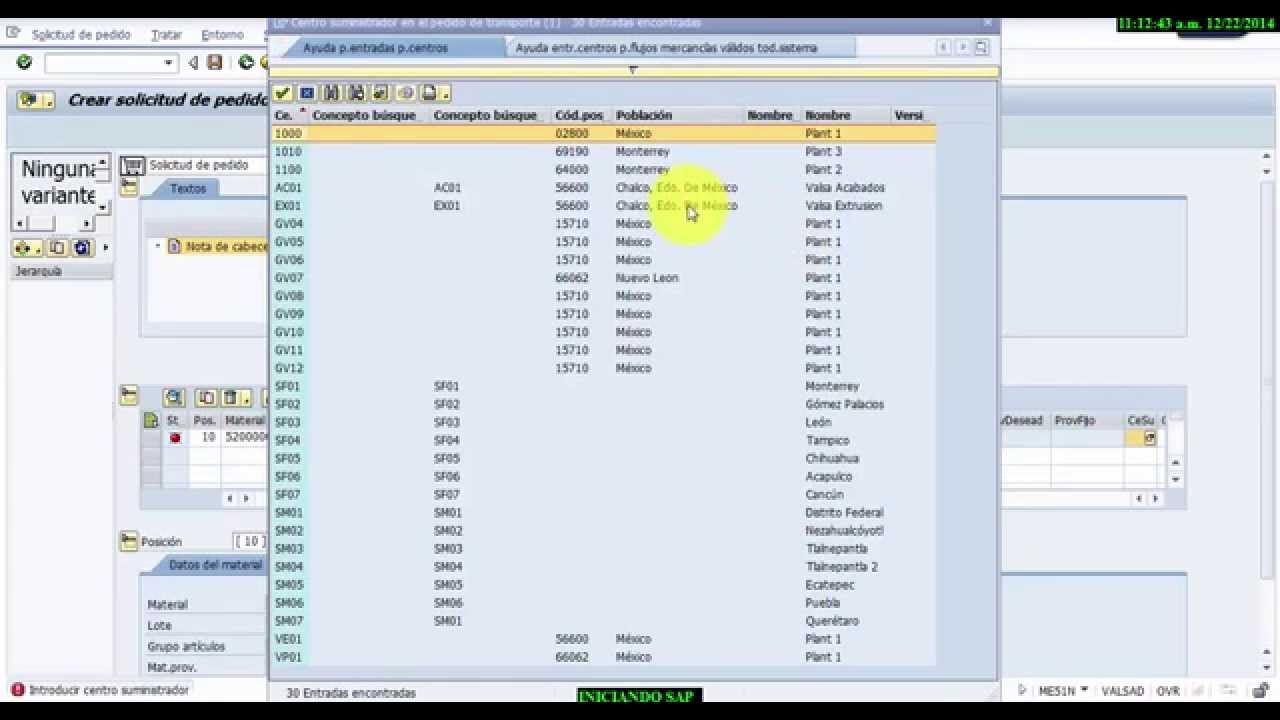This screenshot has width=1280, height=720.
Task: Collapse the Nota de cabecera tree node
Action: (157, 246)
